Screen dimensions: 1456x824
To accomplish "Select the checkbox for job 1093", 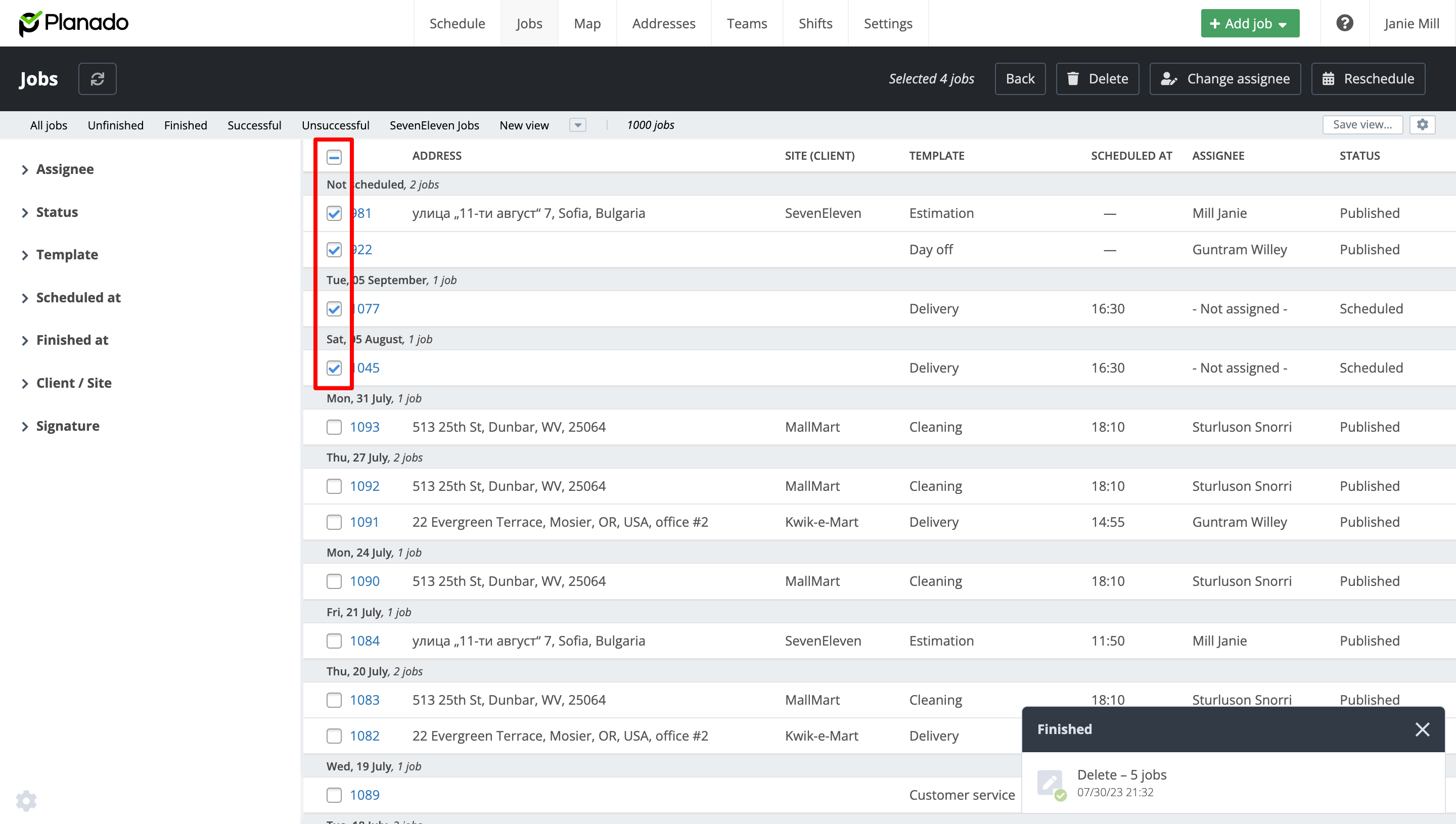I will point(334,427).
